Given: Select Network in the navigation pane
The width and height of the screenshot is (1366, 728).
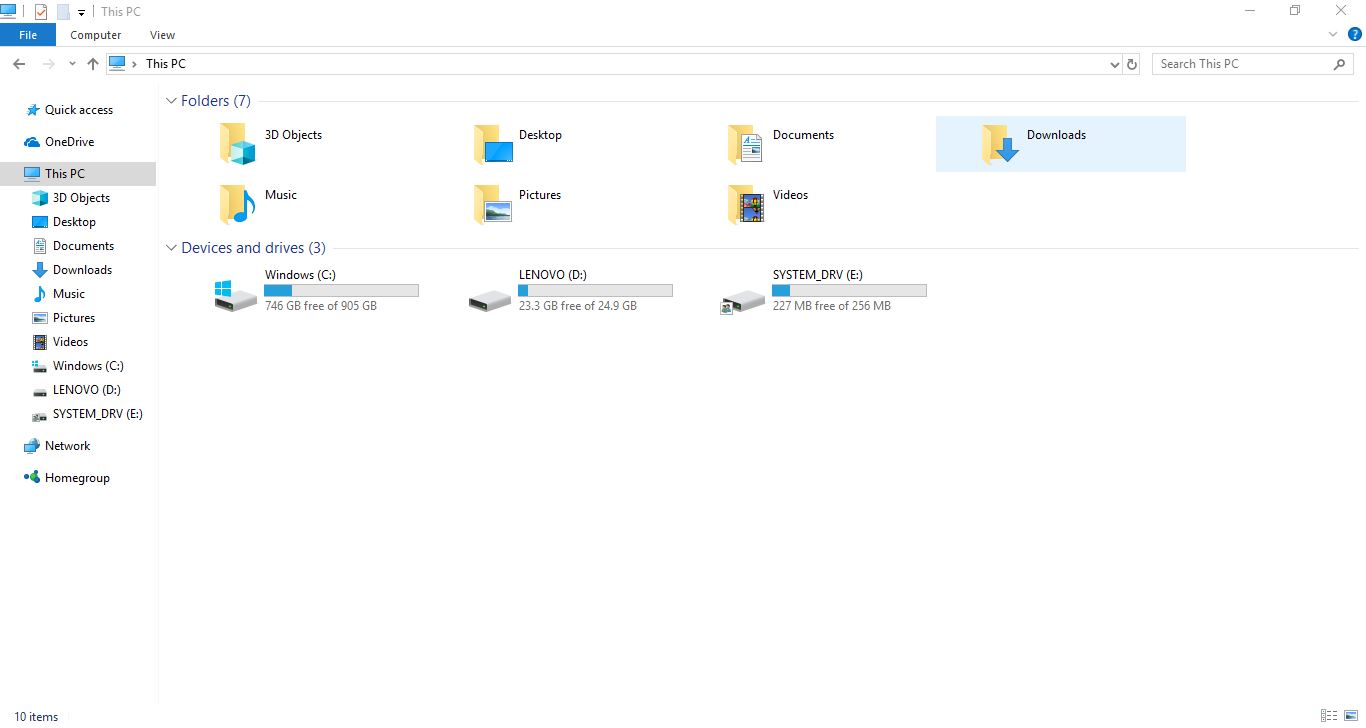Looking at the screenshot, I should pyautogui.click(x=67, y=446).
